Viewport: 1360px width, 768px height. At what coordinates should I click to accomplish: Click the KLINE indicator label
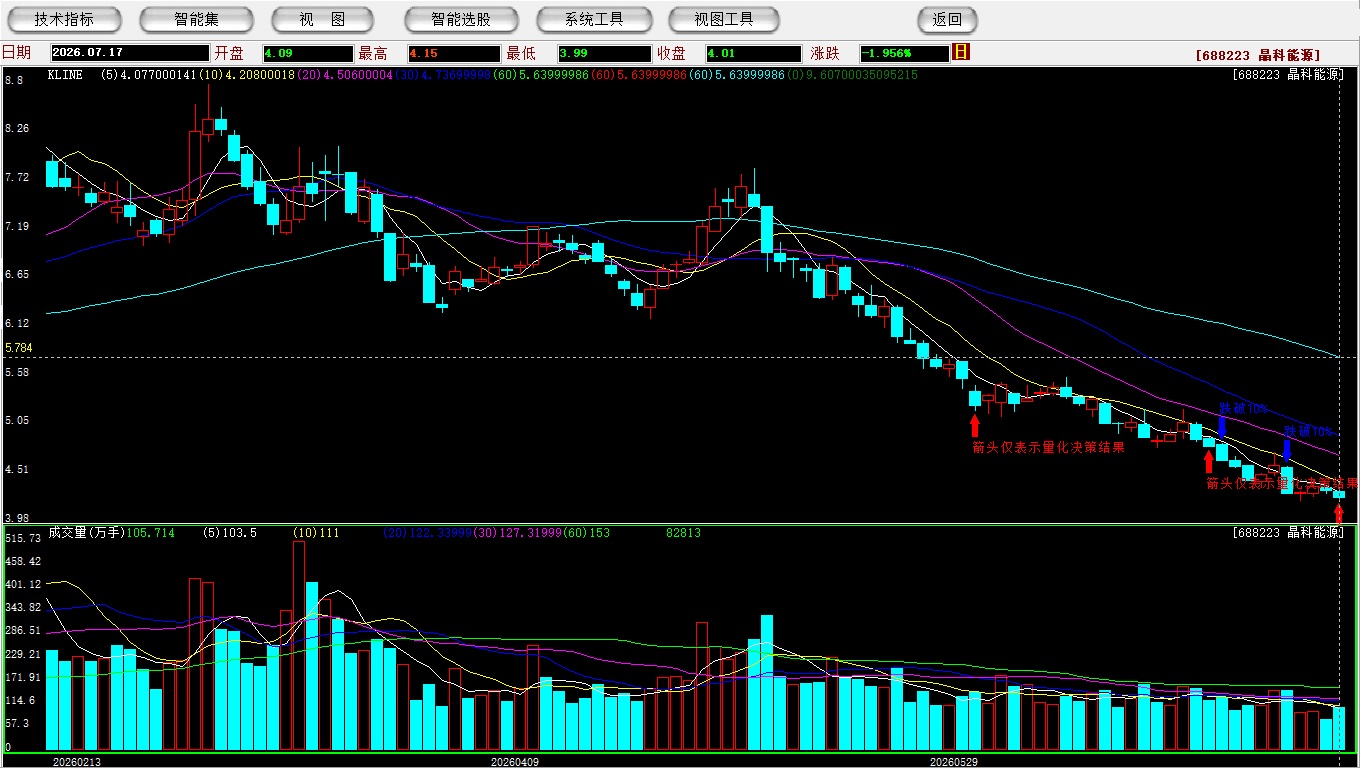click(66, 74)
